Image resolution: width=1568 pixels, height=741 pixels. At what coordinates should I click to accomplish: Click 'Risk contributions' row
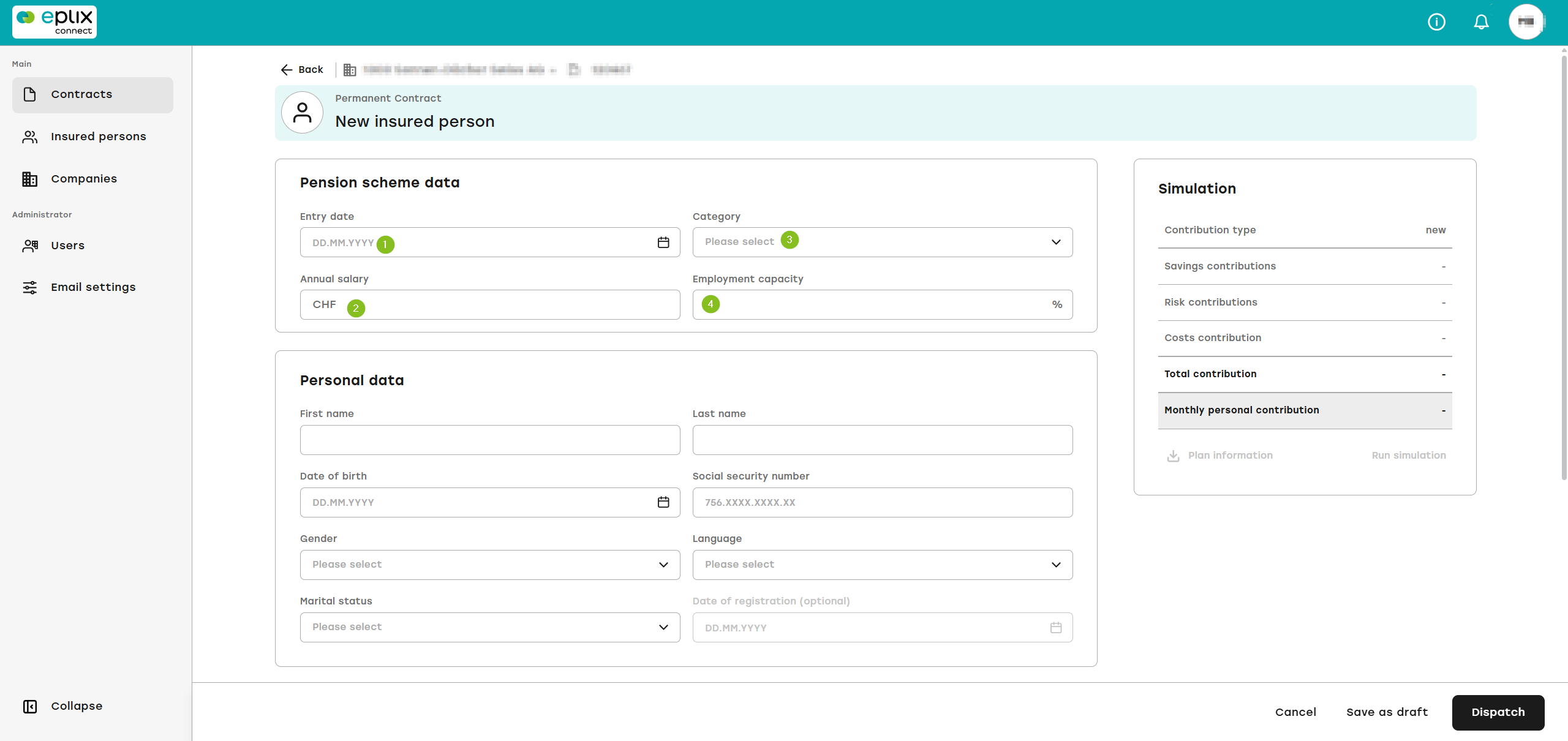point(1305,303)
